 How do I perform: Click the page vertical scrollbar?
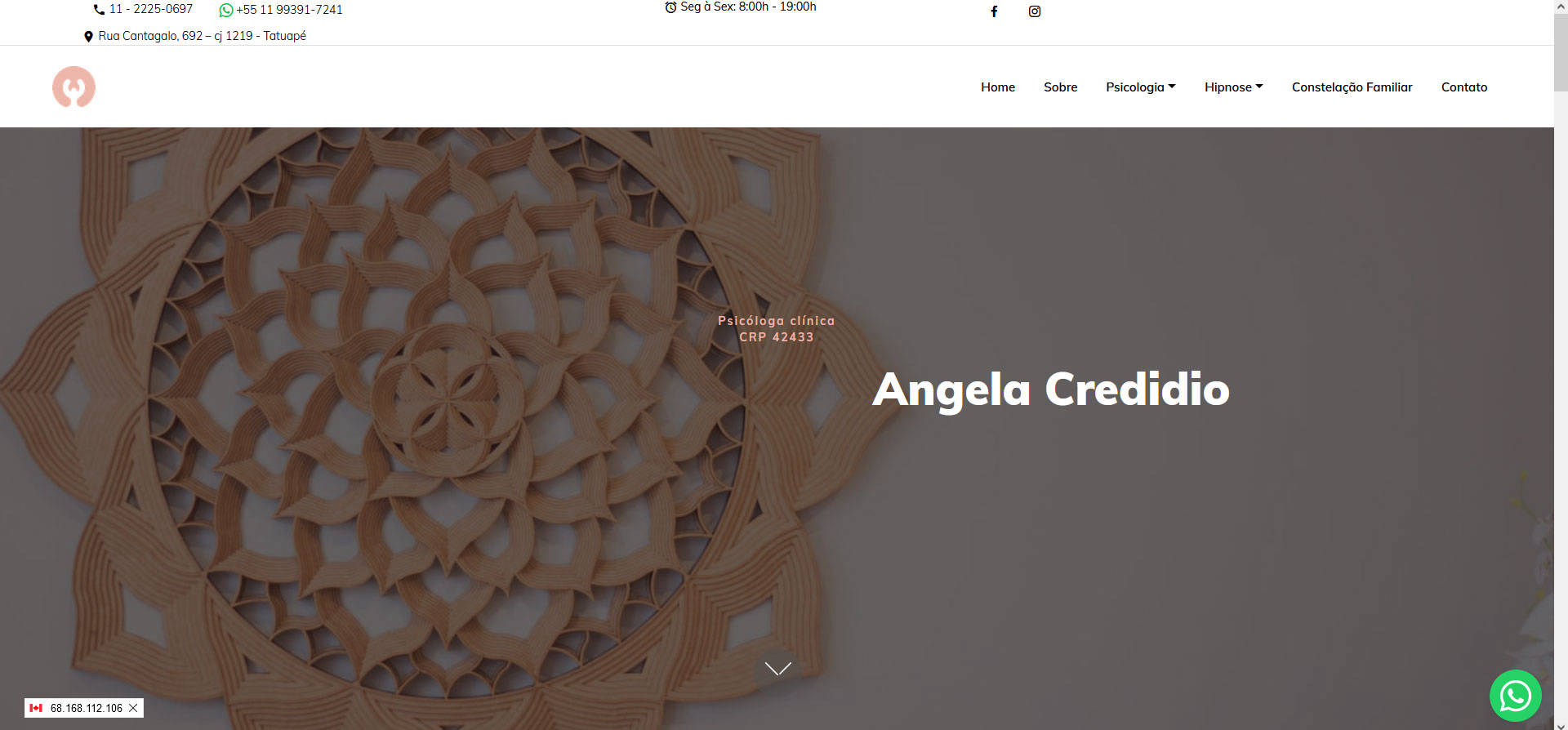(x=1561, y=365)
